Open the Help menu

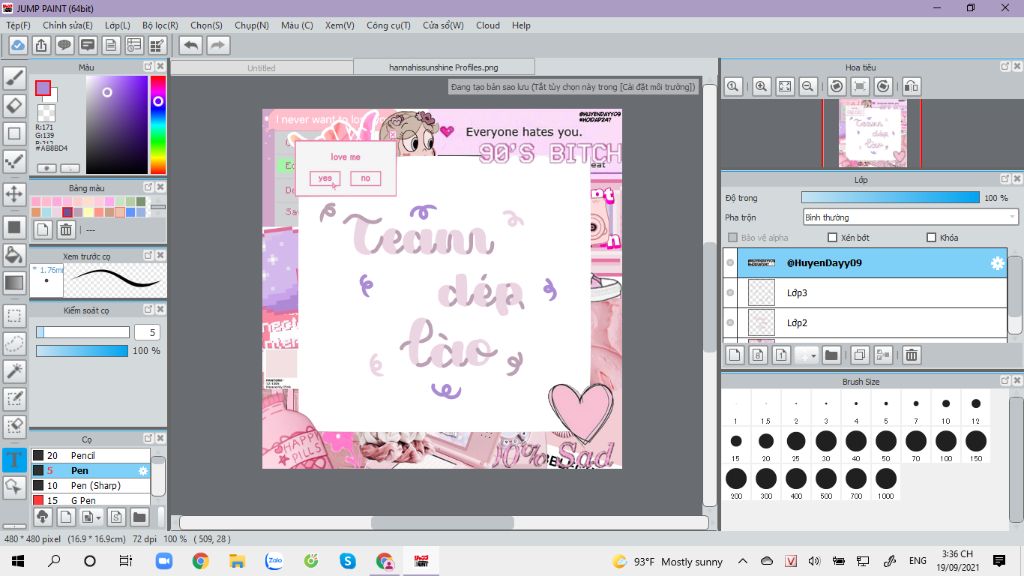[521, 25]
